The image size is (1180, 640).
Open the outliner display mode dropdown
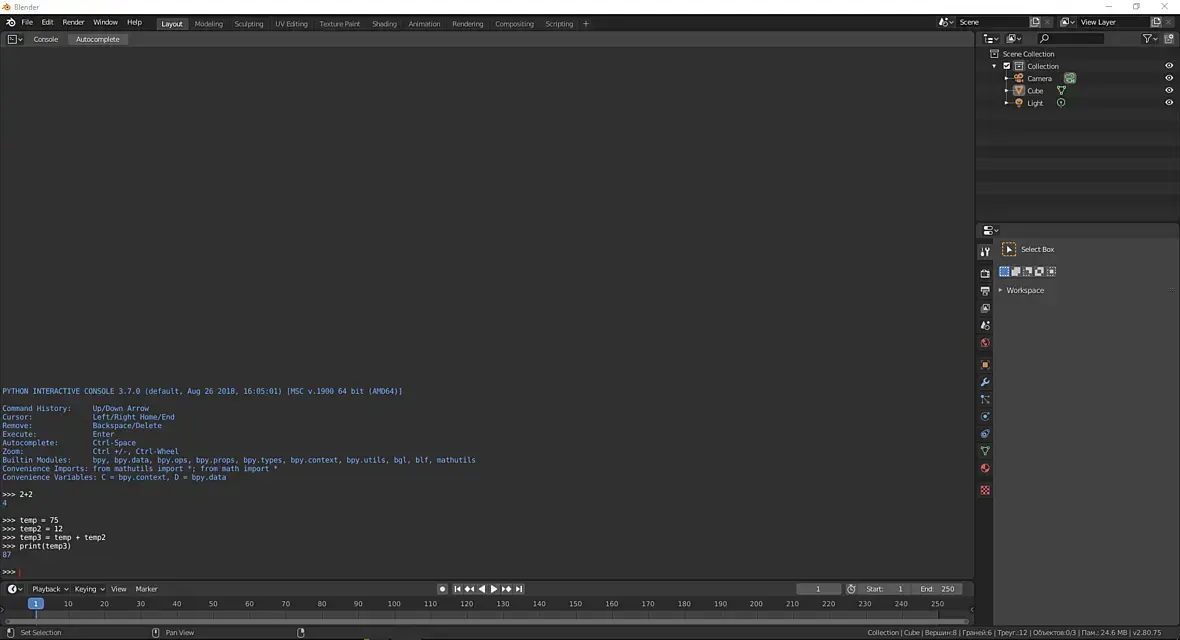pyautogui.click(x=1014, y=38)
